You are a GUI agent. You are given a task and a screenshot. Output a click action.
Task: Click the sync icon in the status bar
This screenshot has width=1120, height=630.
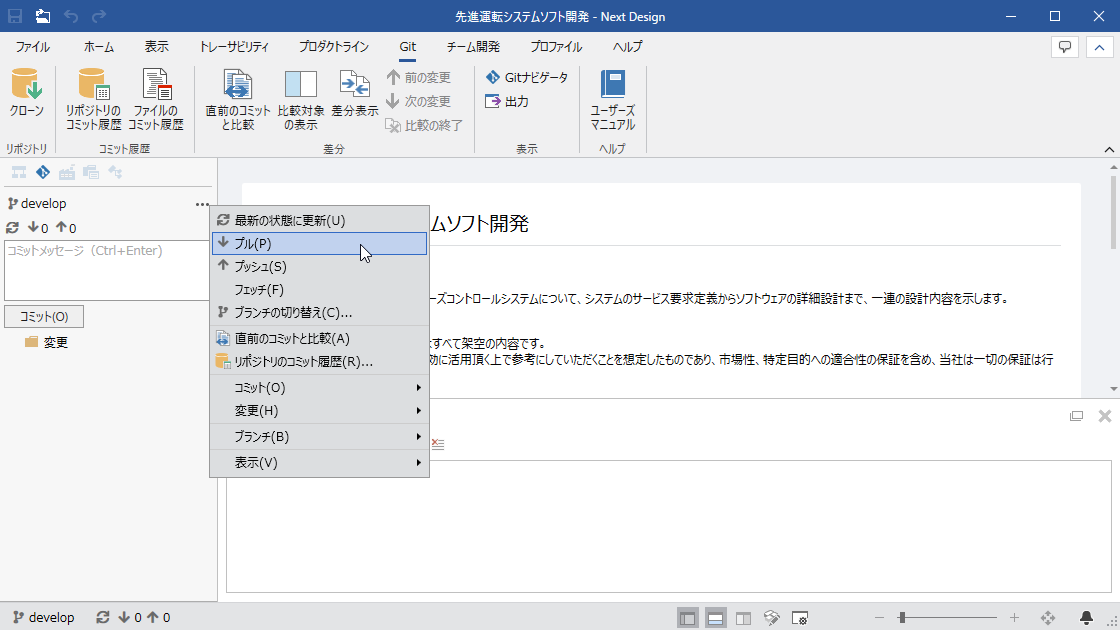(103, 617)
